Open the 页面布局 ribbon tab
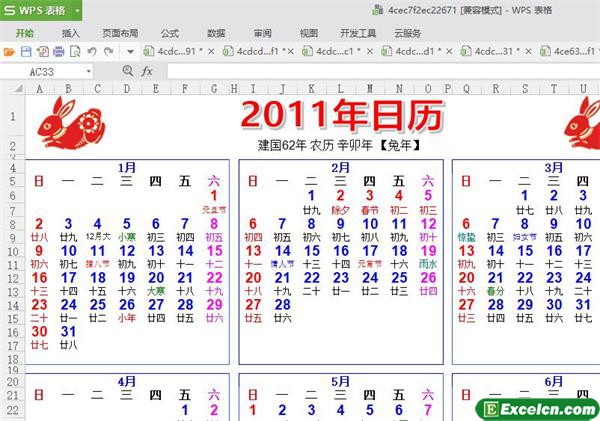 (120, 33)
